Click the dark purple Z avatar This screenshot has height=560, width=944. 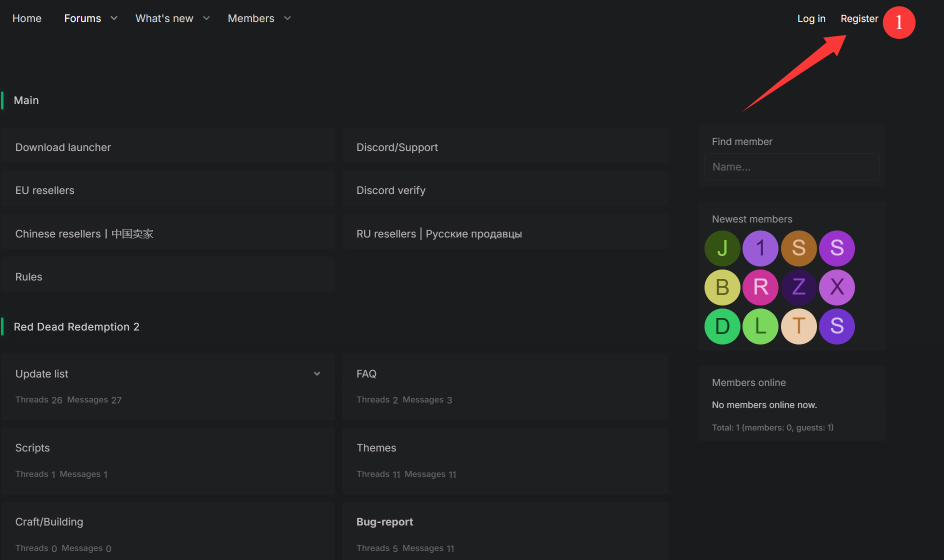798,288
